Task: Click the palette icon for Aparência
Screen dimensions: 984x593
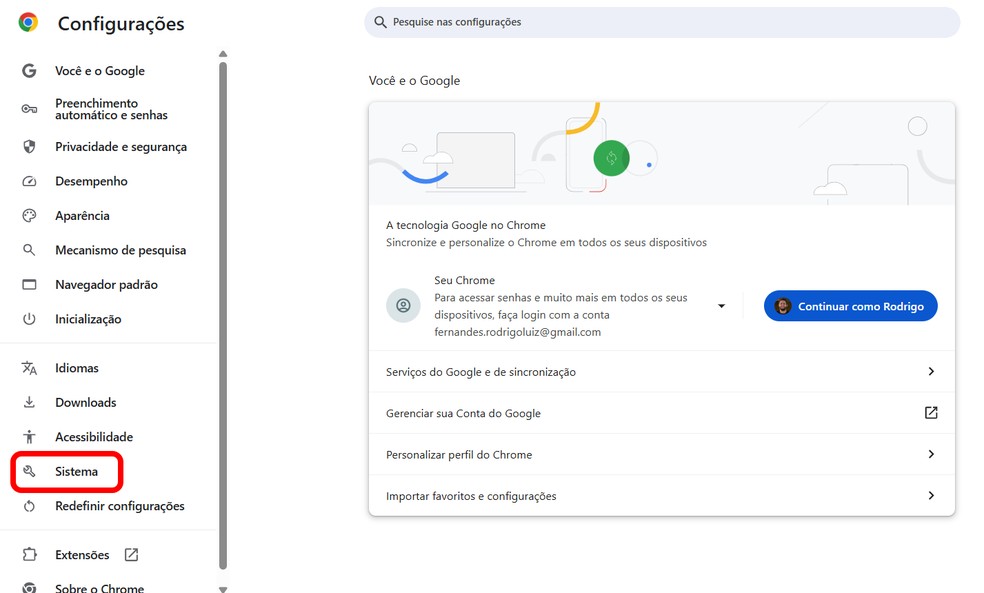Action: point(29,216)
